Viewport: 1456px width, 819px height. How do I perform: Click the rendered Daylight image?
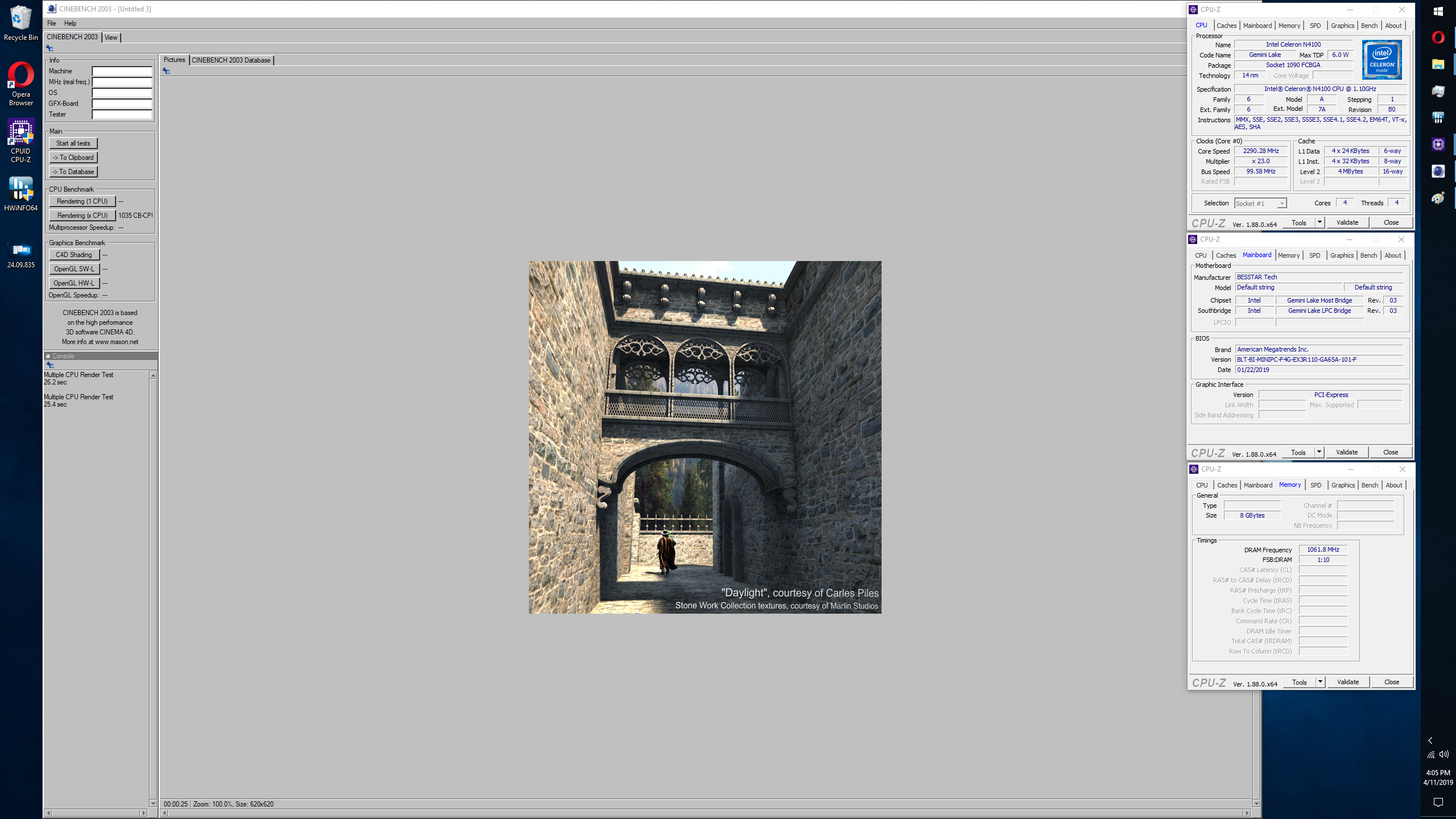click(x=705, y=437)
